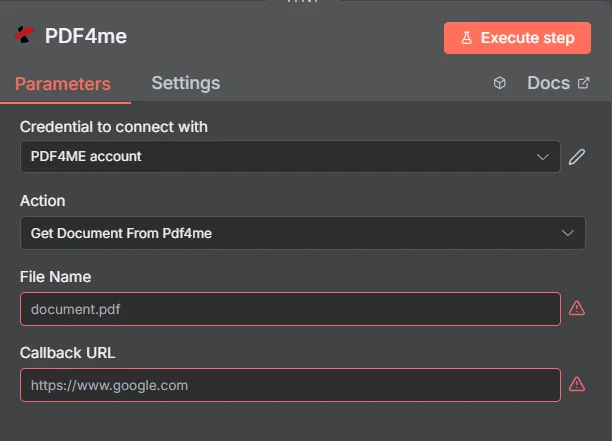Click the 'Credential to connect with' label
This screenshot has height=441, width=612.
tap(114, 127)
